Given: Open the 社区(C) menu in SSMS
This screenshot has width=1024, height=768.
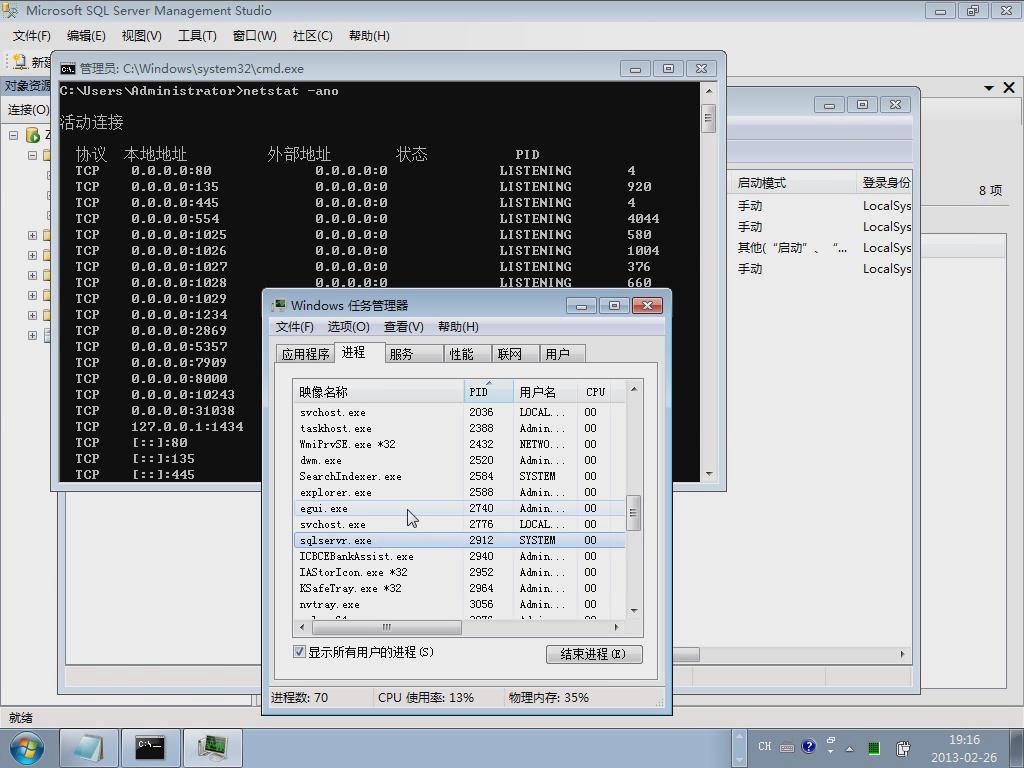Looking at the screenshot, I should pyautogui.click(x=313, y=36).
